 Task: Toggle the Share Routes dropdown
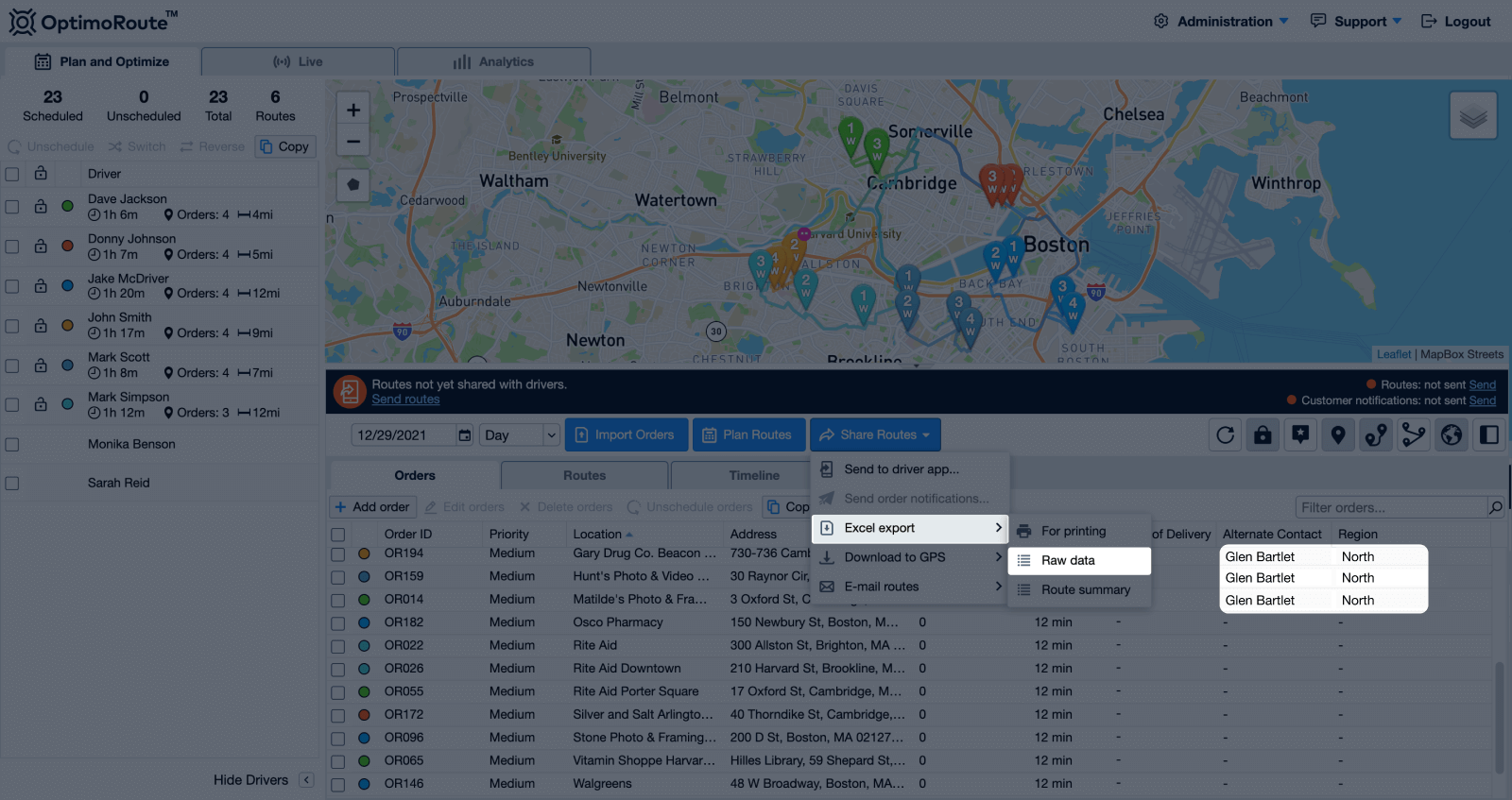(x=875, y=434)
